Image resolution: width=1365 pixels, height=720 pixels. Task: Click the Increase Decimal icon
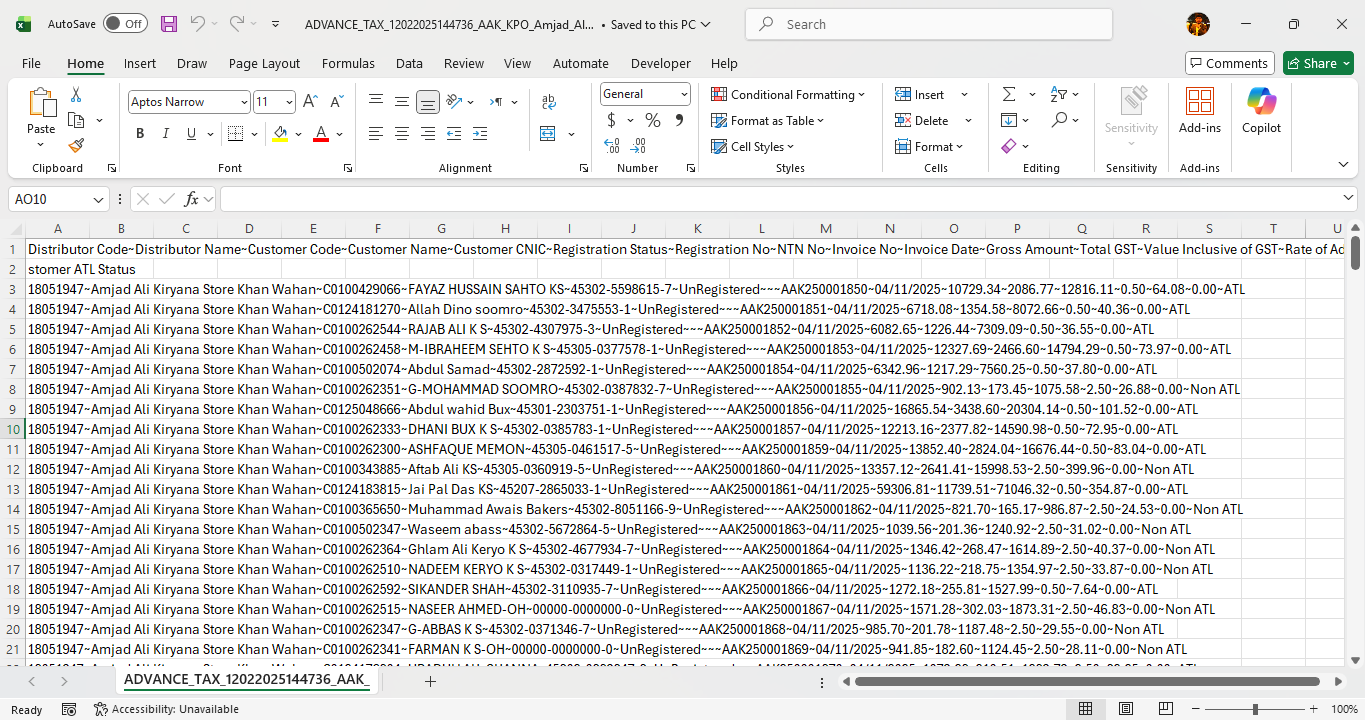click(611, 145)
